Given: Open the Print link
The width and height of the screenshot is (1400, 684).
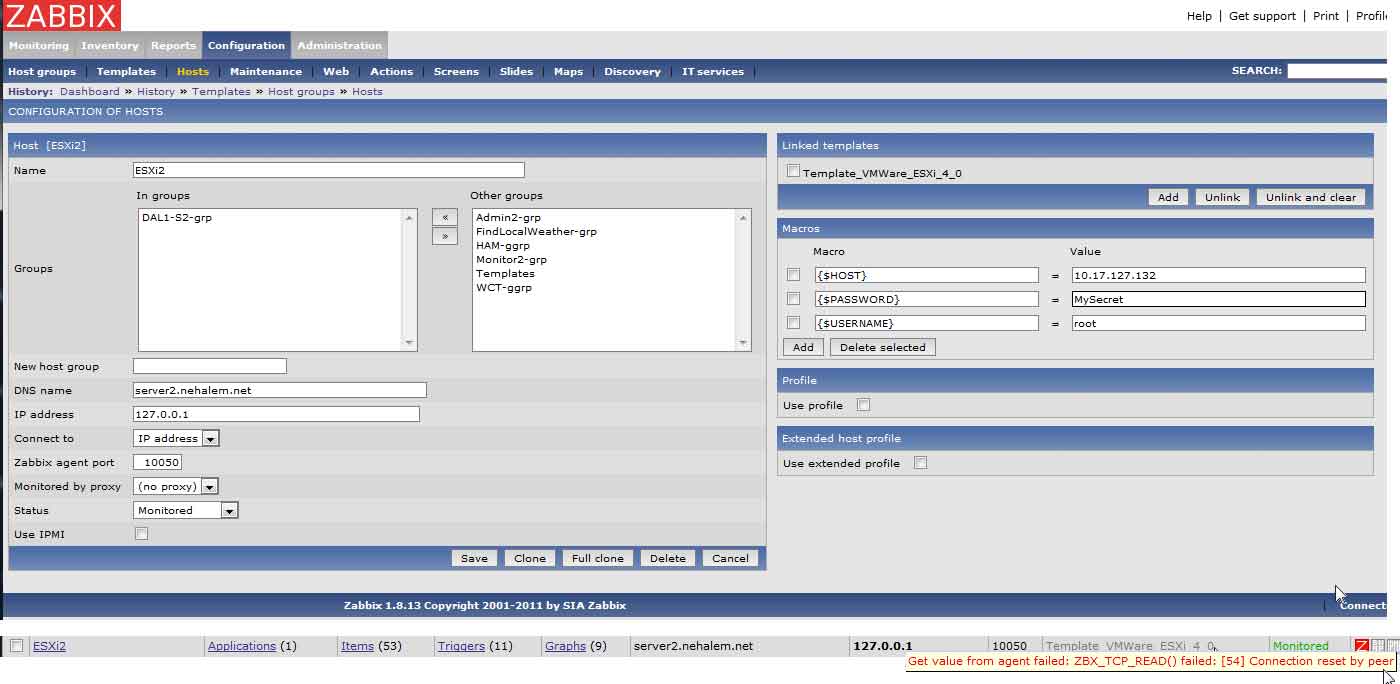Looking at the screenshot, I should tap(1326, 16).
